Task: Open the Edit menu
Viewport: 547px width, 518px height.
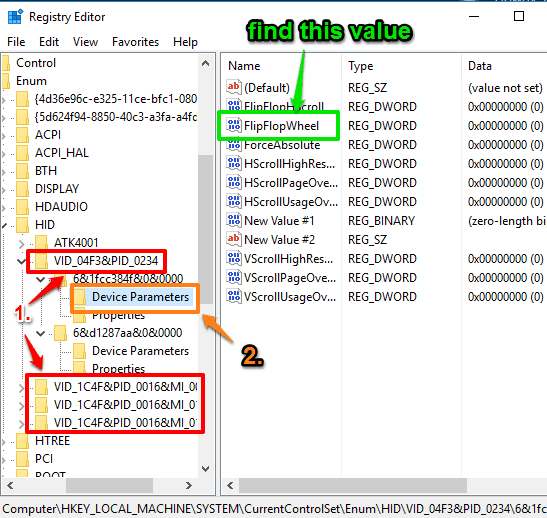Action: click(x=49, y=42)
